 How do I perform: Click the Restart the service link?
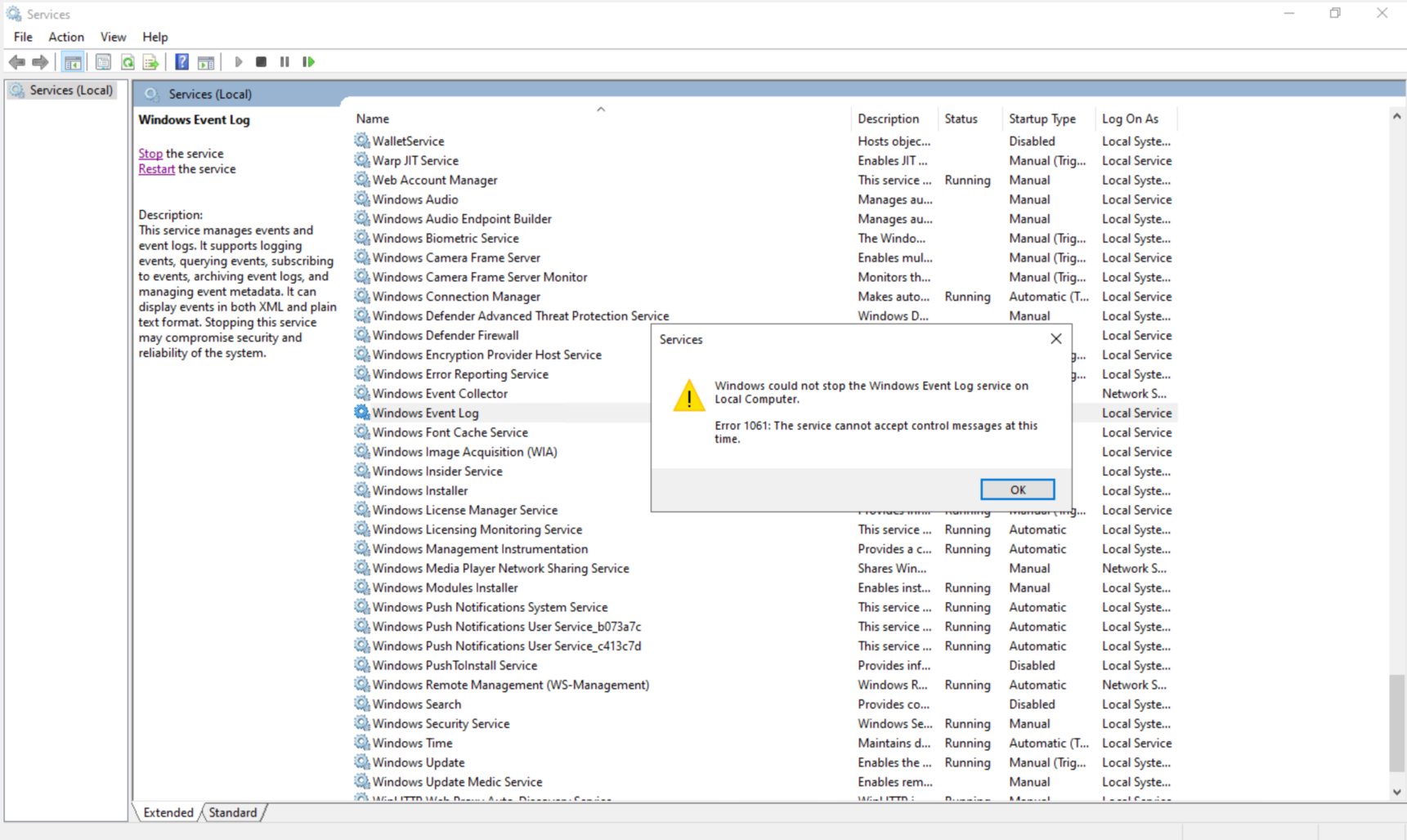click(x=156, y=169)
